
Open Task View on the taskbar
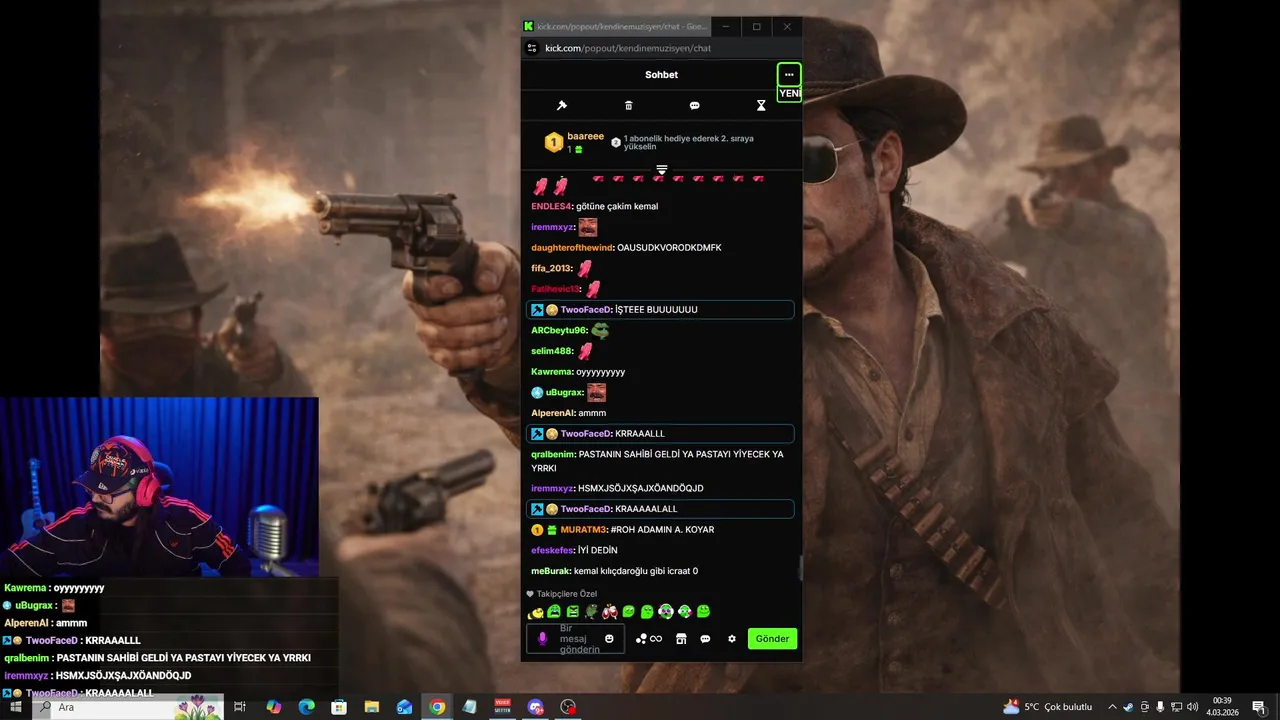(240, 707)
